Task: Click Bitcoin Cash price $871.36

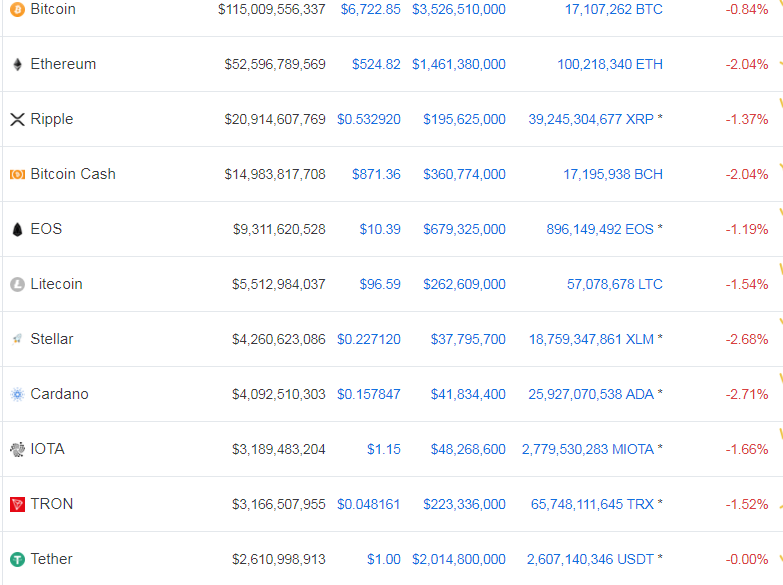Action: point(376,174)
